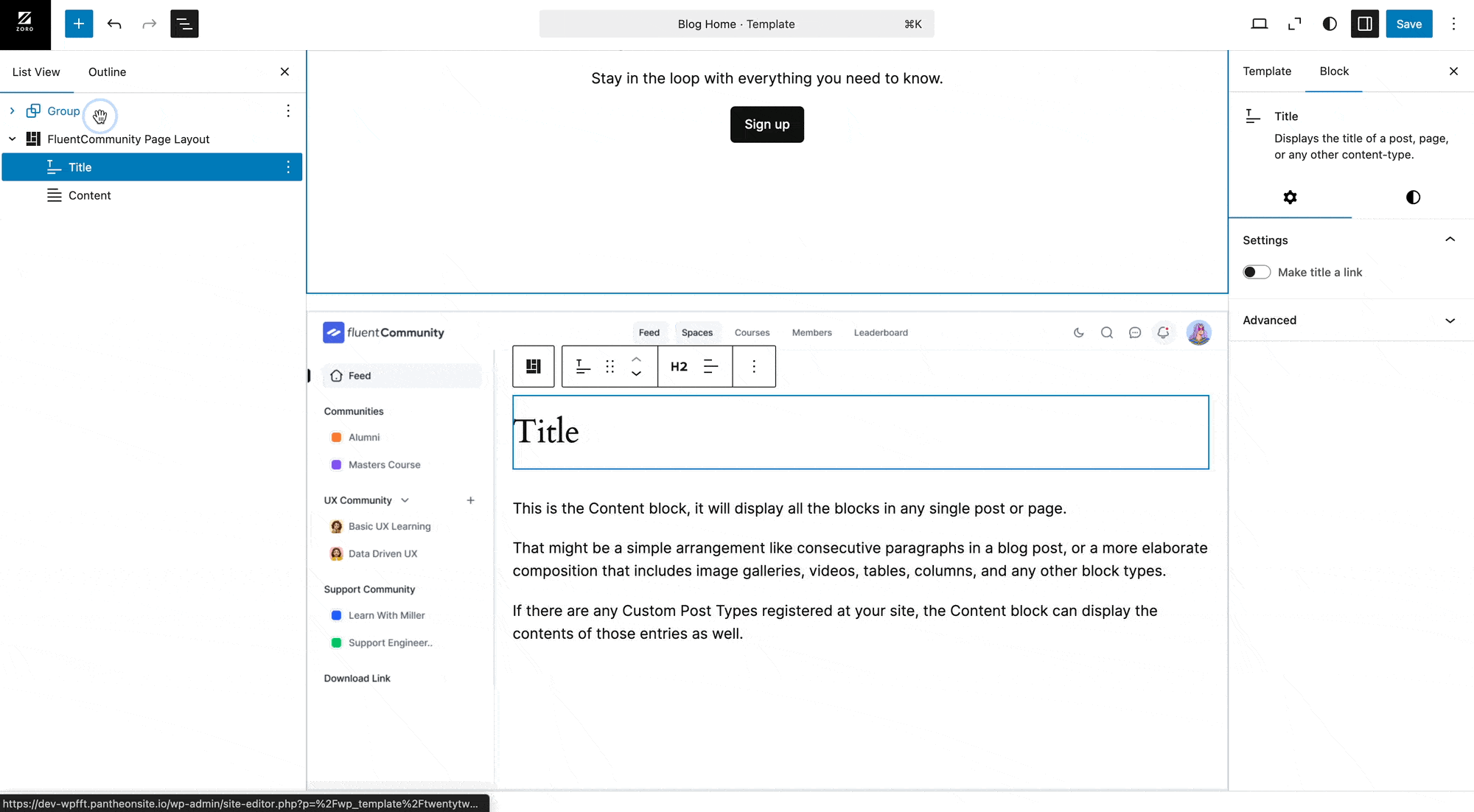Select parent FluentCommunity layout block in toolbar
Image resolution: width=1474 pixels, height=812 pixels.
coord(534,367)
